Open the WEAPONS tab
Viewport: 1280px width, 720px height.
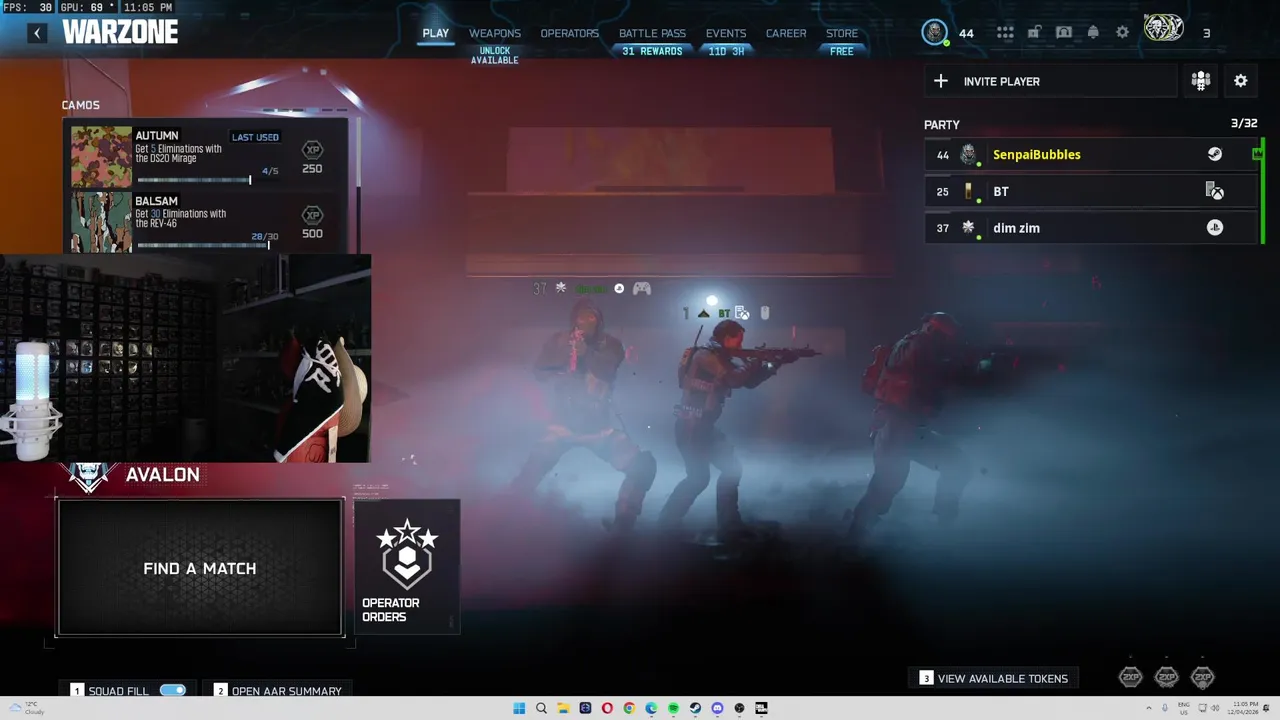pos(495,33)
